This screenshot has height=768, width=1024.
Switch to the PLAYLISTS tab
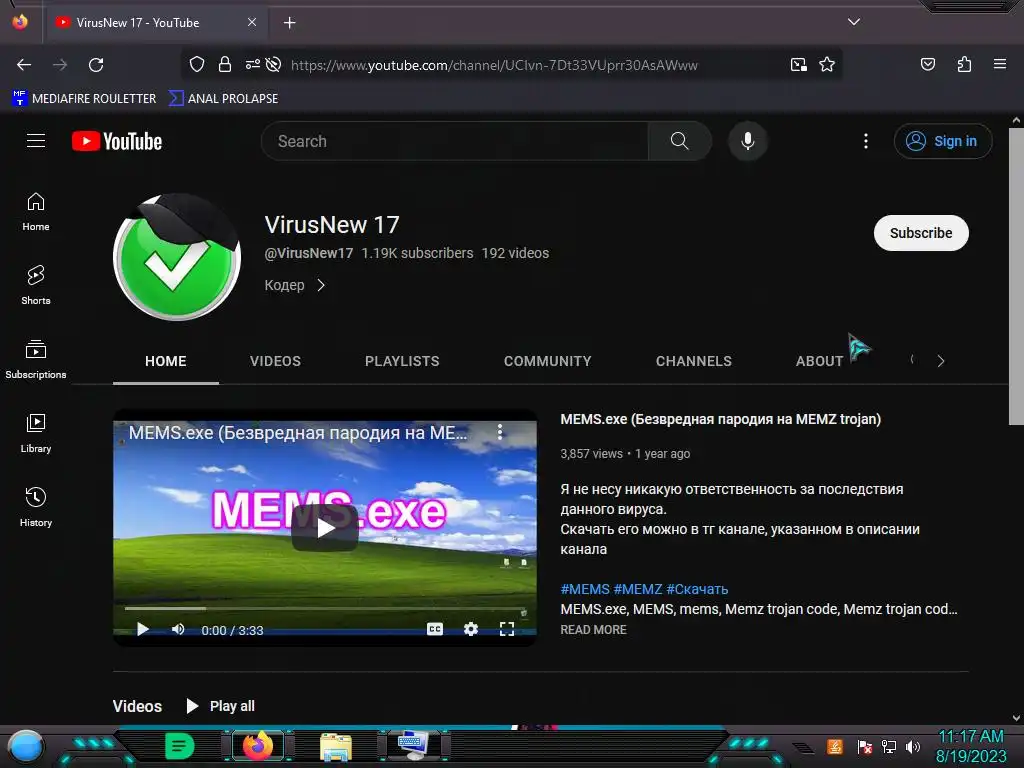click(x=402, y=361)
